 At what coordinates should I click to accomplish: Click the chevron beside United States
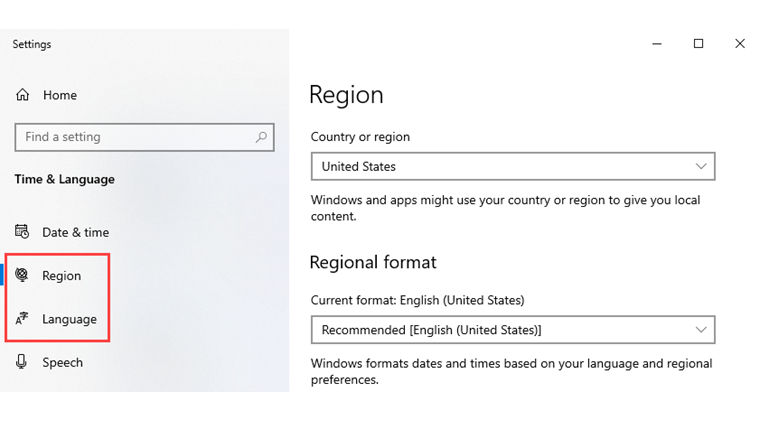[700, 166]
